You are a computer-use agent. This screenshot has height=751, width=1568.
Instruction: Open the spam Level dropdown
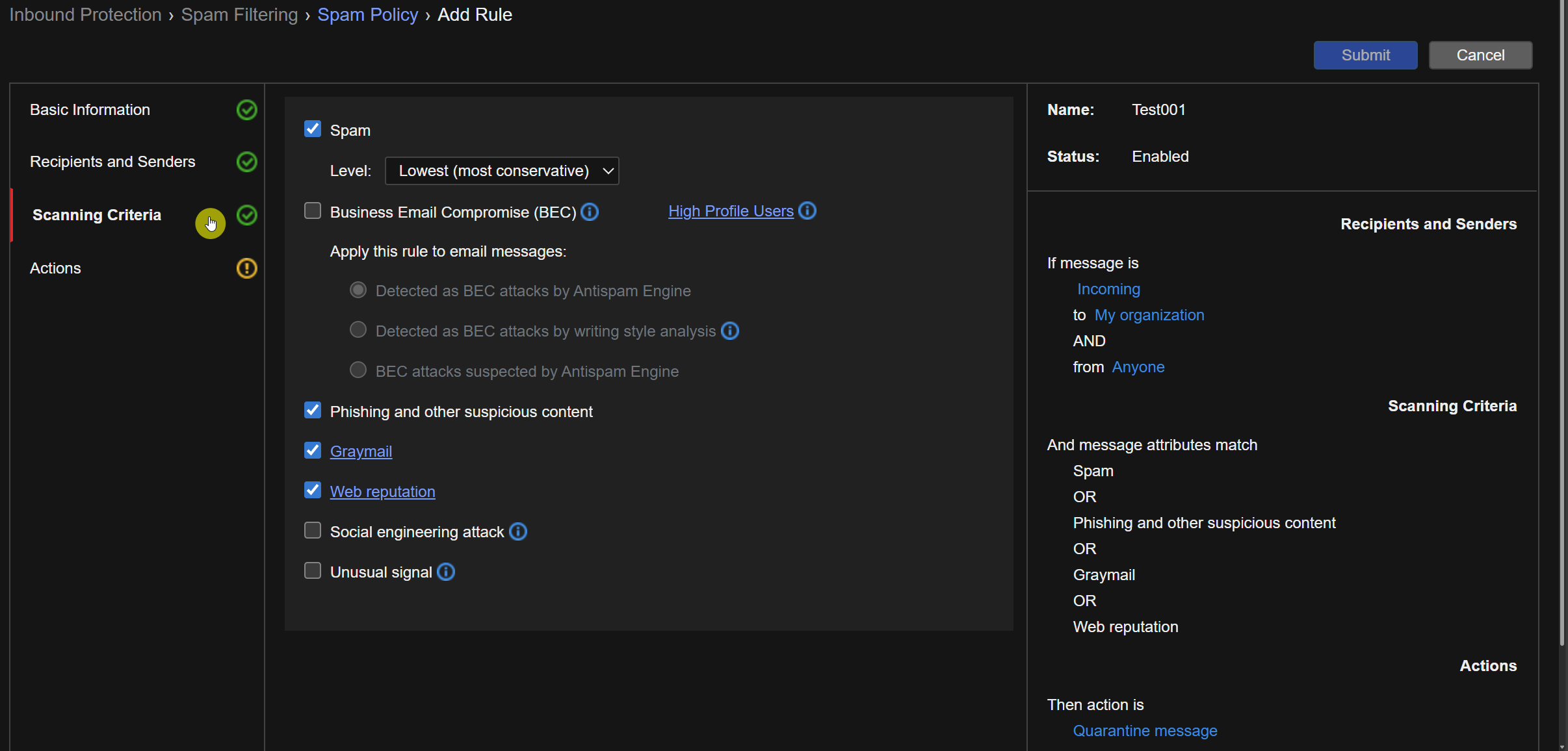(x=502, y=171)
